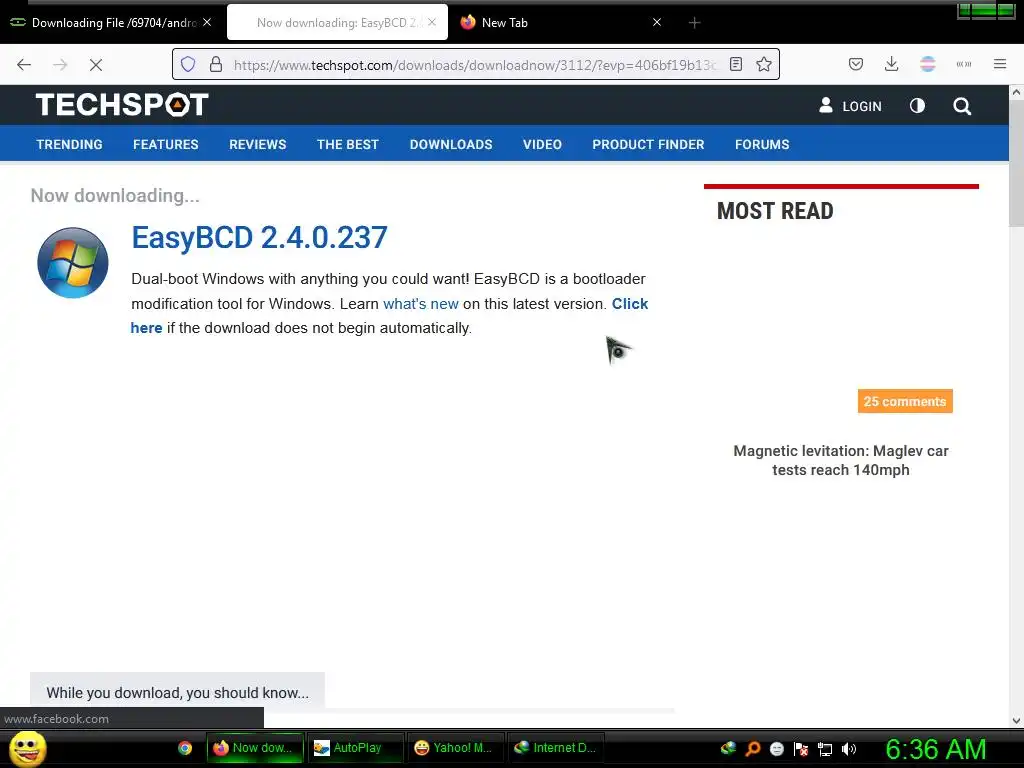Open the tracking protection shield icon
This screenshot has width=1024, height=768.
(x=188, y=64)
